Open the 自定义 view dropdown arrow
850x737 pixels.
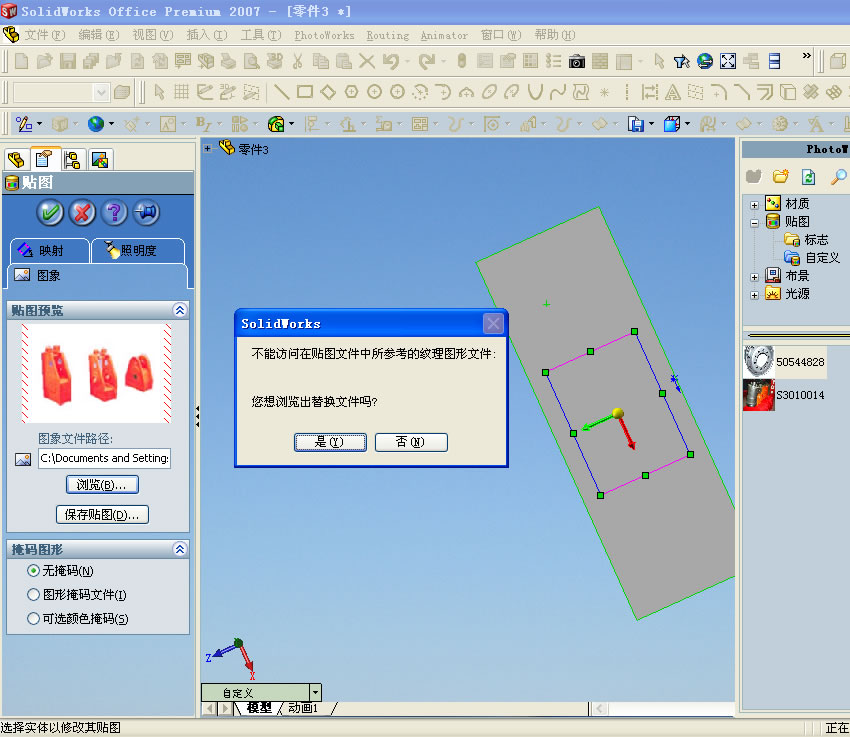click(315, 693)
